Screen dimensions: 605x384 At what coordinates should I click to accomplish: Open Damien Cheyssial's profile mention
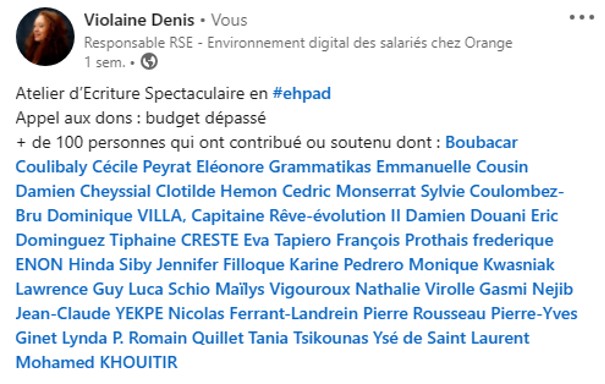point(83,191)
